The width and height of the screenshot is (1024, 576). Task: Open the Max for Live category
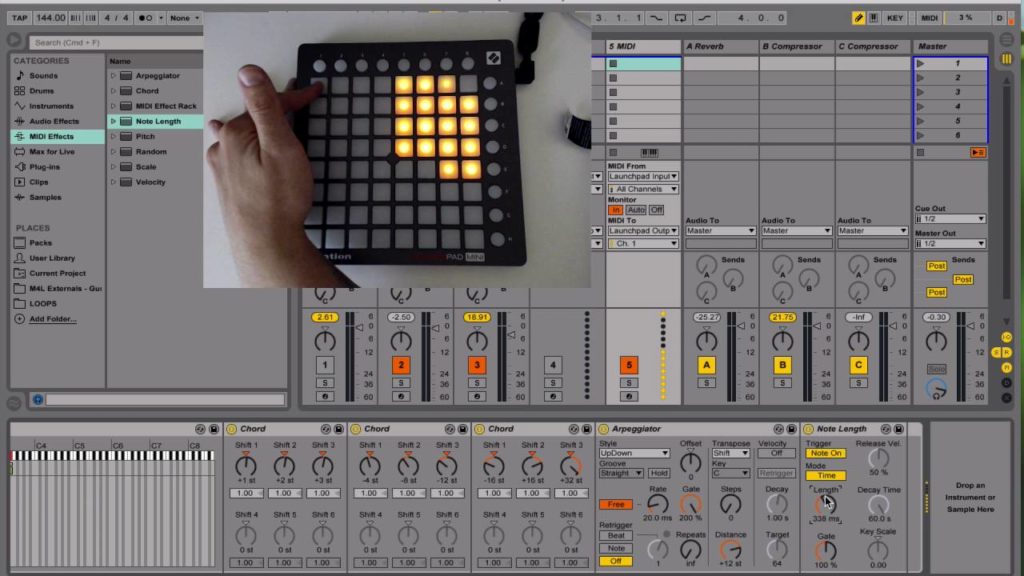tap(52, 152)
